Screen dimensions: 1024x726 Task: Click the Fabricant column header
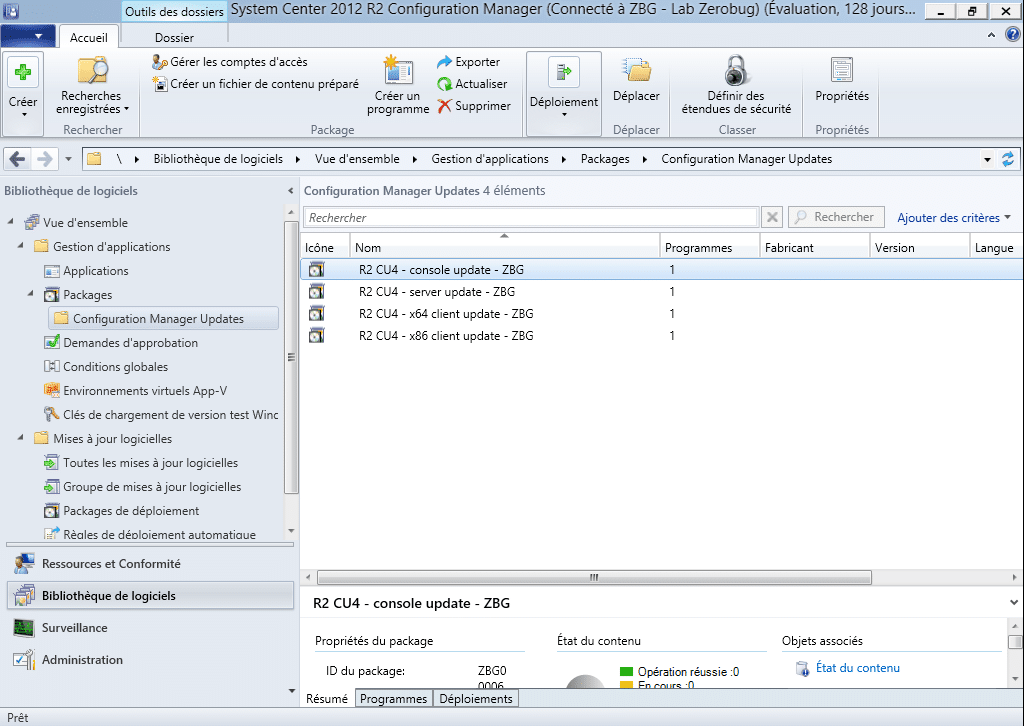pos(814,247)
